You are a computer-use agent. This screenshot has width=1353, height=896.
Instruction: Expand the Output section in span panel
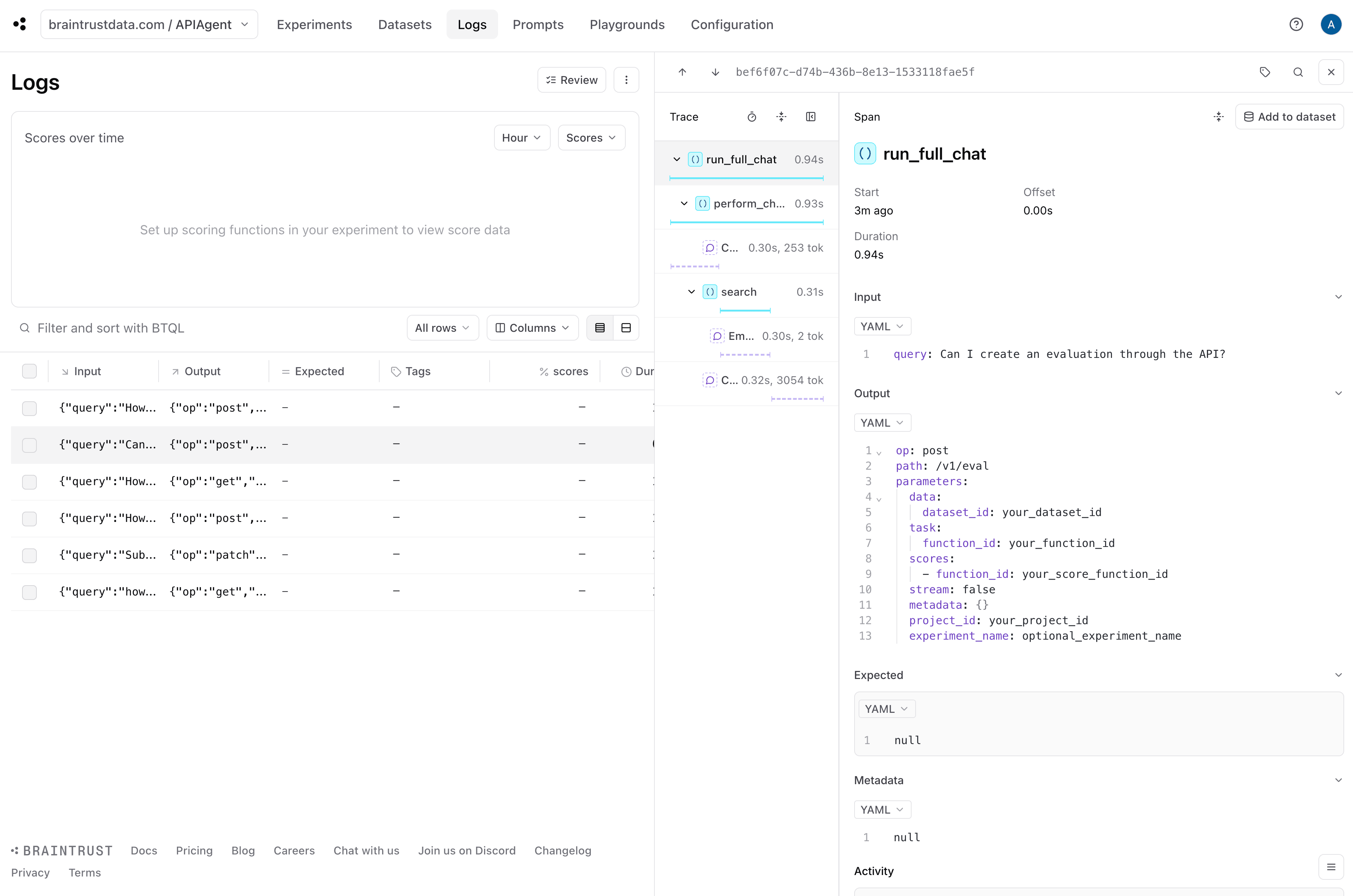(x=1339, y=393)
